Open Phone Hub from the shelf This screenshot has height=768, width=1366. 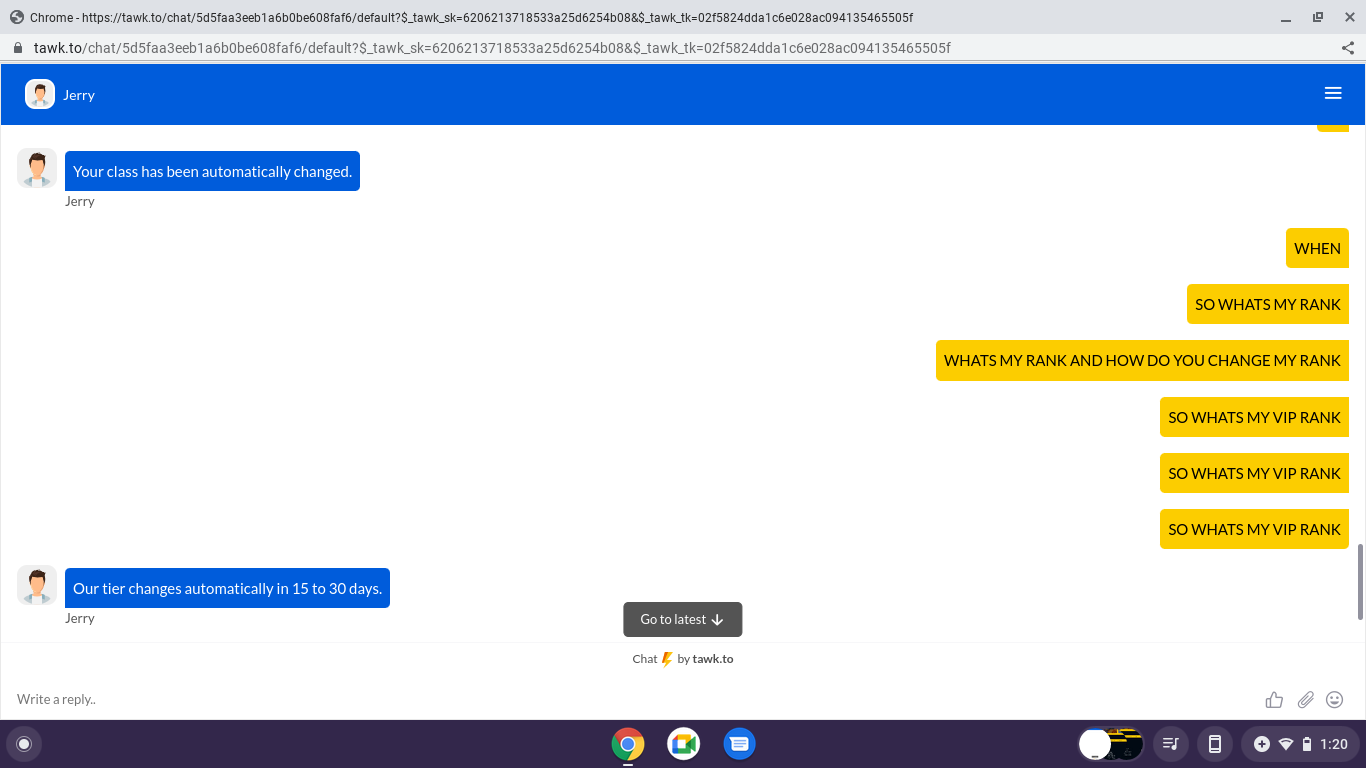point(1215,744)
